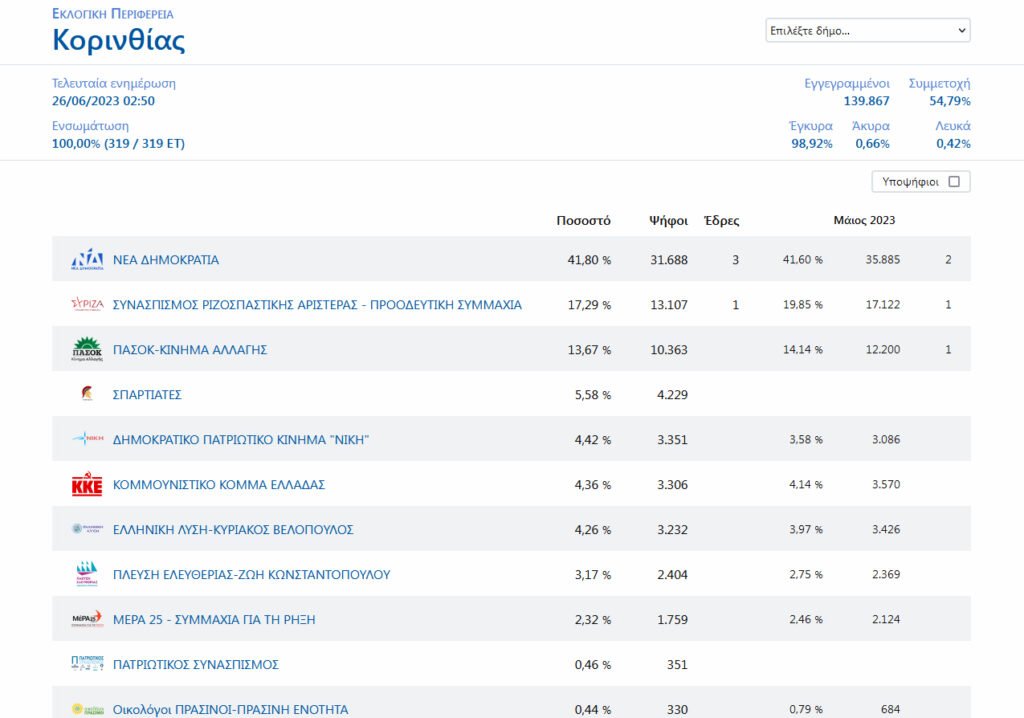Click the Πλεύση Ελευθερίας ship logo

tap(87, 574)
